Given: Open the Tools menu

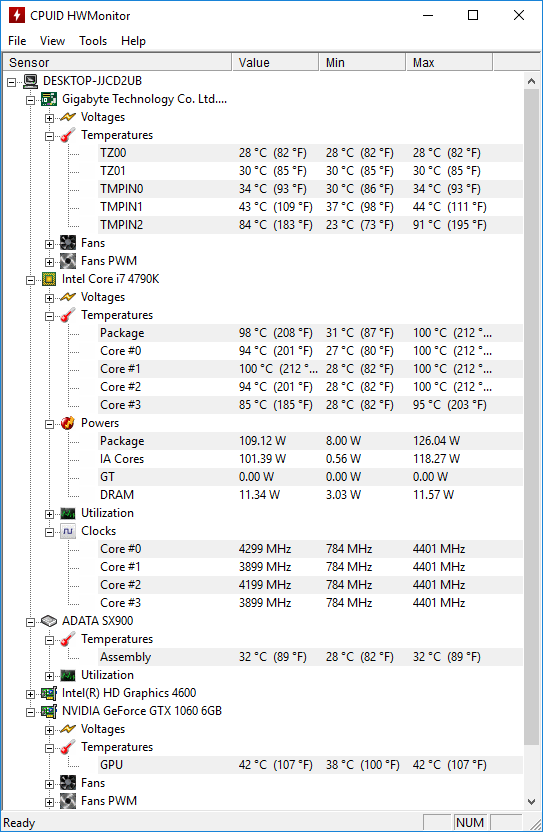Looking at the screenshot, I should 93,41.
